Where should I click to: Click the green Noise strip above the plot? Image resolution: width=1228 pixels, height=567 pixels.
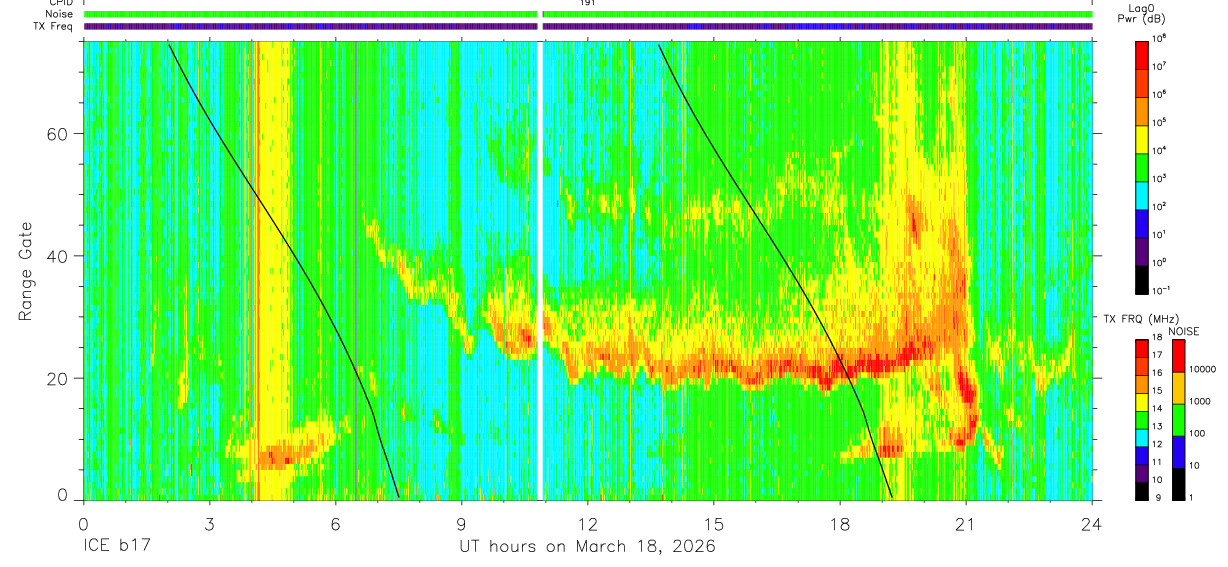pyautogui.click(x=588, y=15)
